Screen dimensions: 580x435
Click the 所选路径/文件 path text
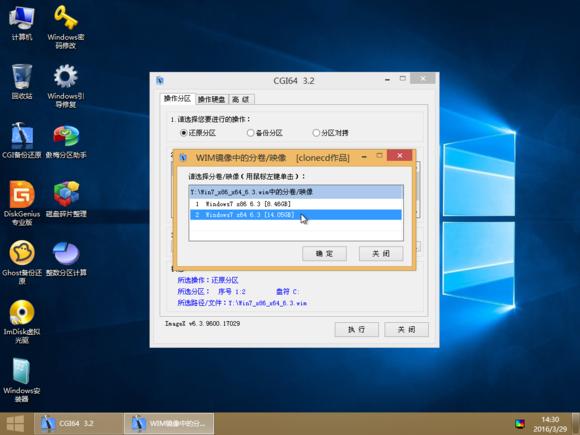(x=242, y=303)
